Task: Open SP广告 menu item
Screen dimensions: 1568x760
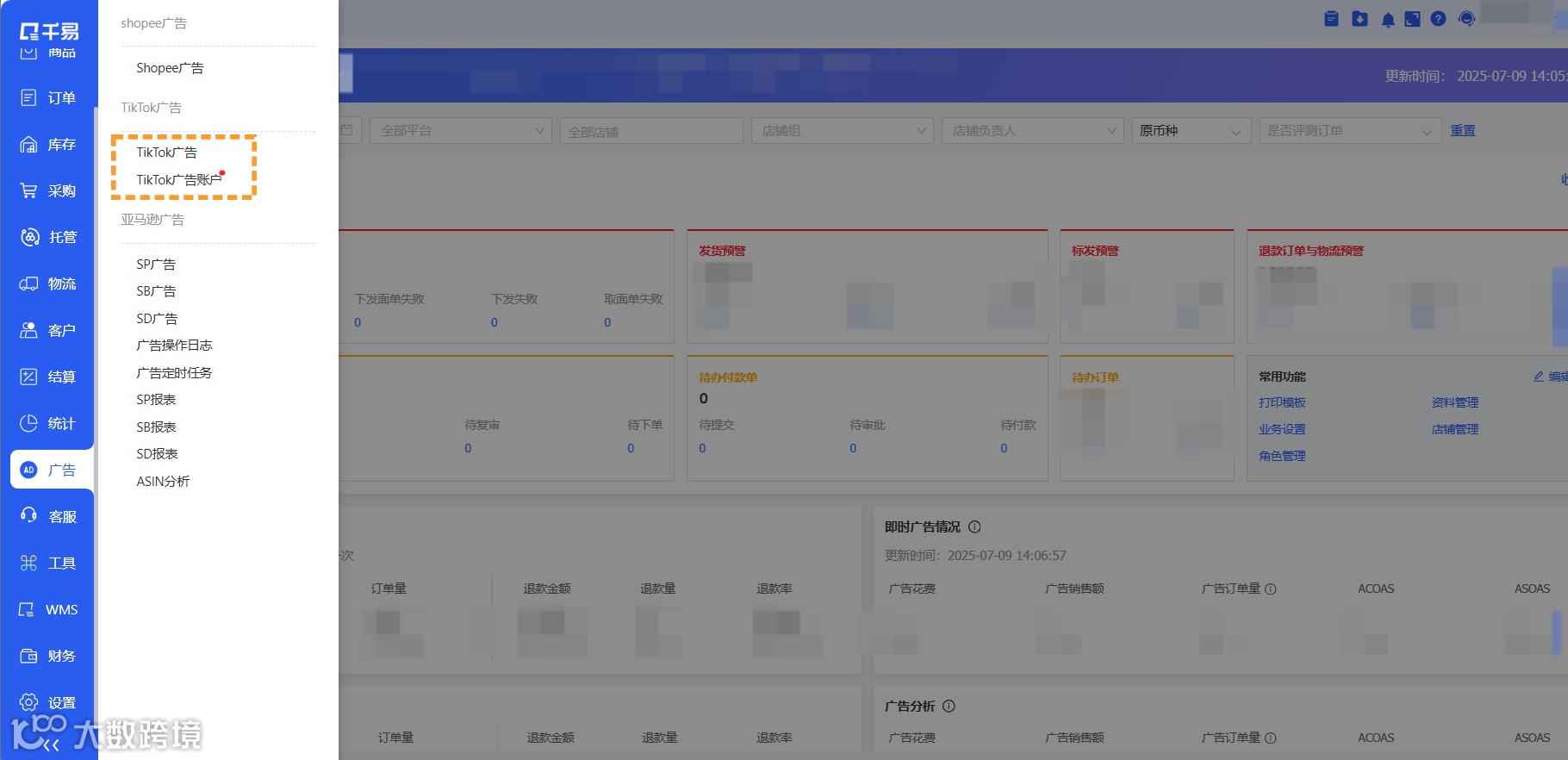Action: tap(156, 265)
